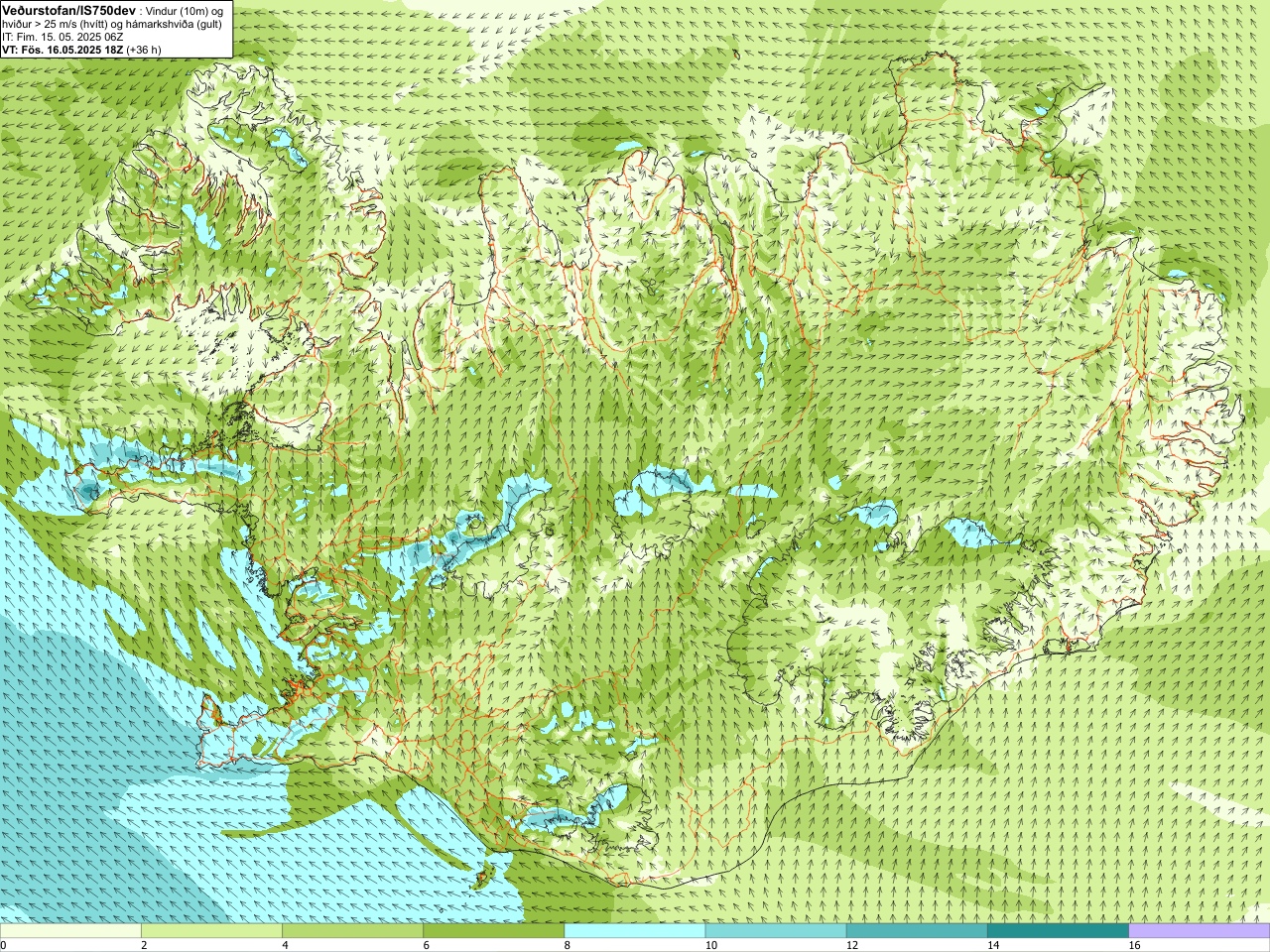
Task: Click the light cyan 8–10 m/s legend swatch
Action: [x=635, y=931]
